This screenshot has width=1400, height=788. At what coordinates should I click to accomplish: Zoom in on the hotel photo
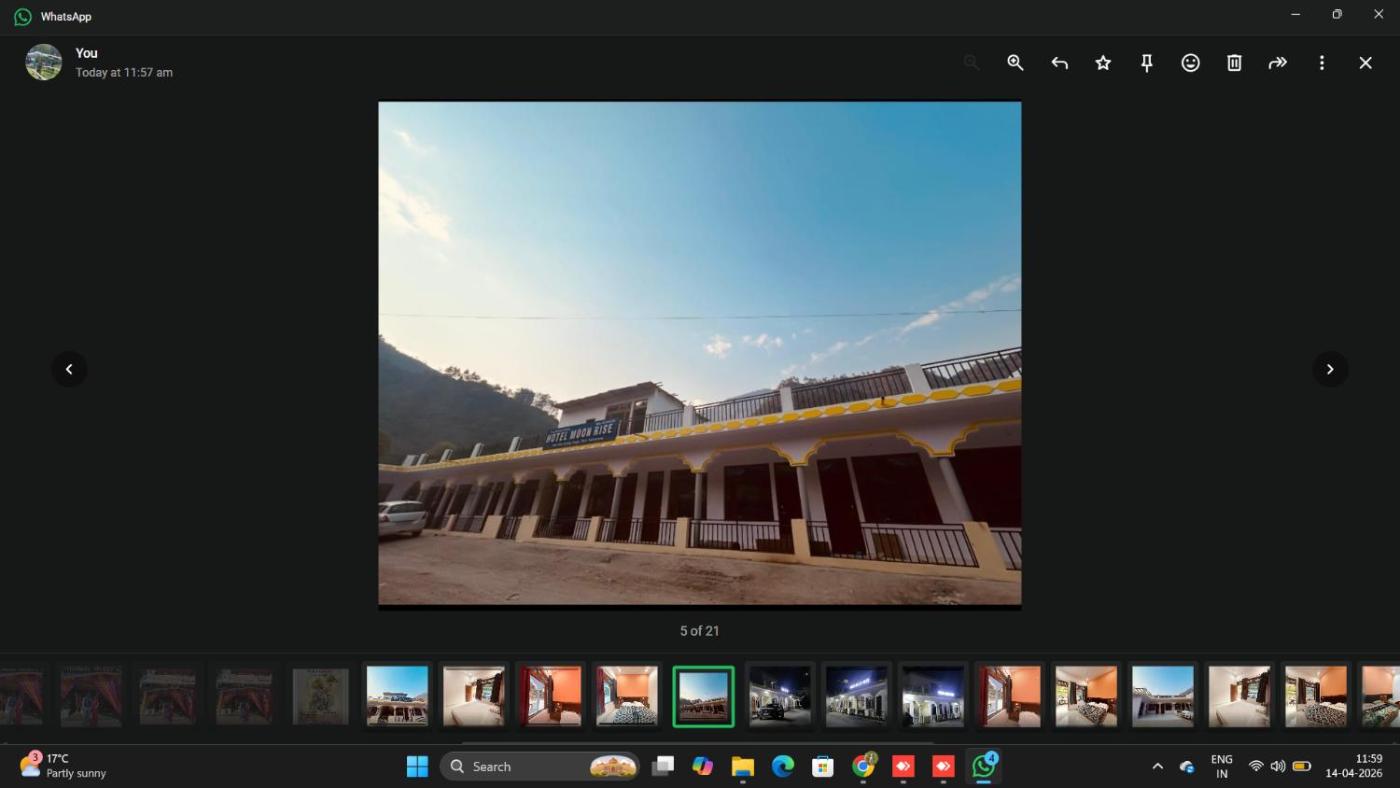(1015, 63)
